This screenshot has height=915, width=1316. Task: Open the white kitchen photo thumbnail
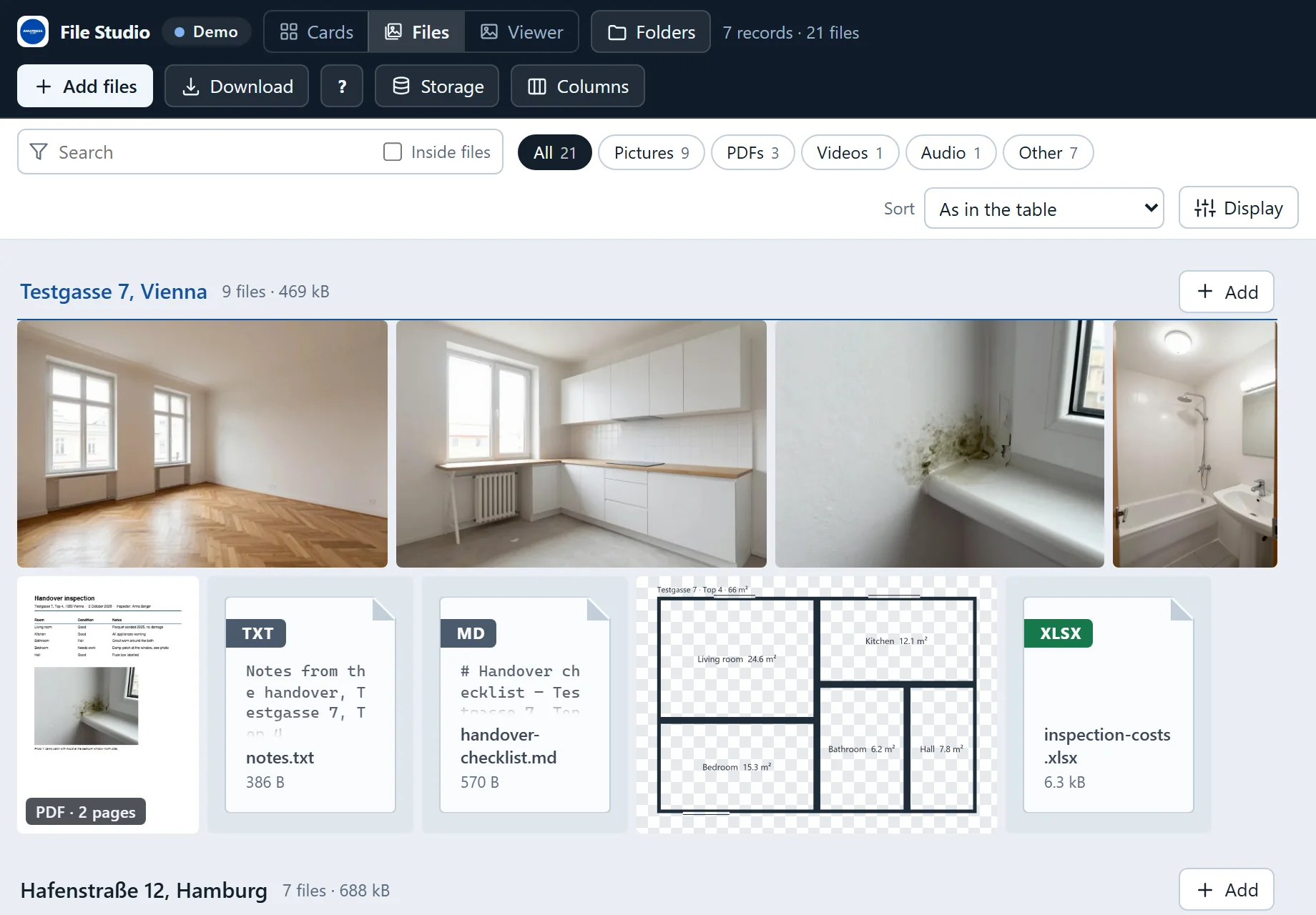click(581, 444)
